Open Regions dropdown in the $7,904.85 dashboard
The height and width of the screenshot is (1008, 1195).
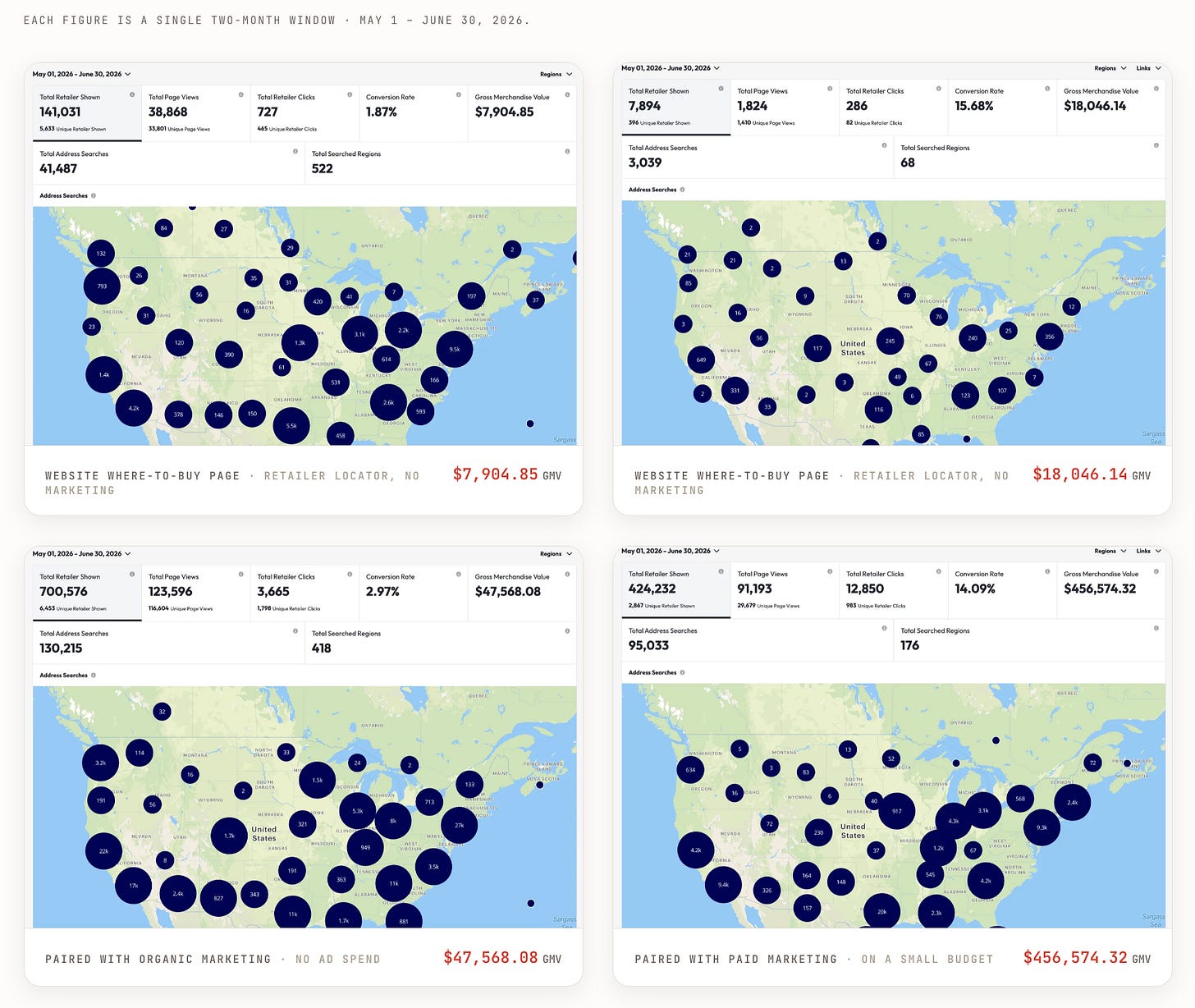(556, 74)
